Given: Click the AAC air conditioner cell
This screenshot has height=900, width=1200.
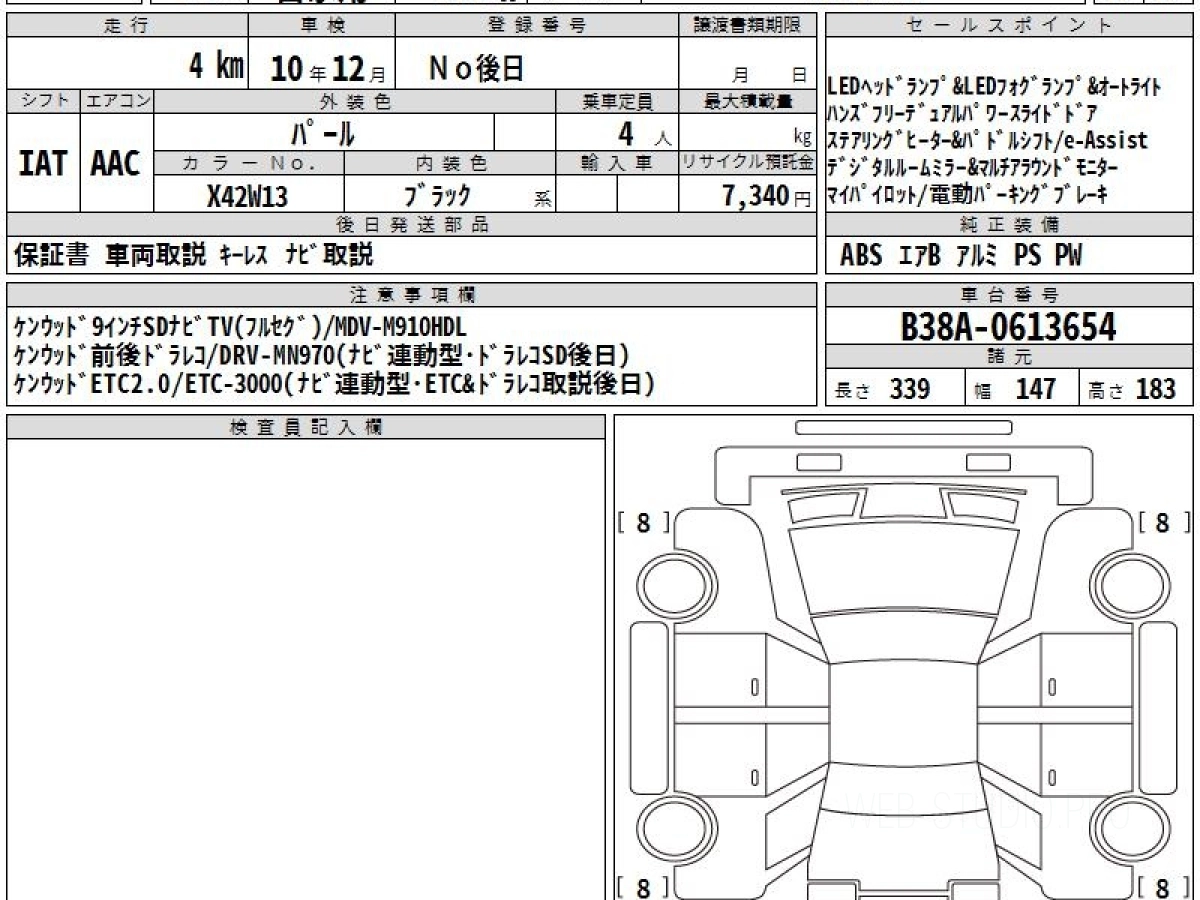Looking at the screenshot, I should (116, 163).
